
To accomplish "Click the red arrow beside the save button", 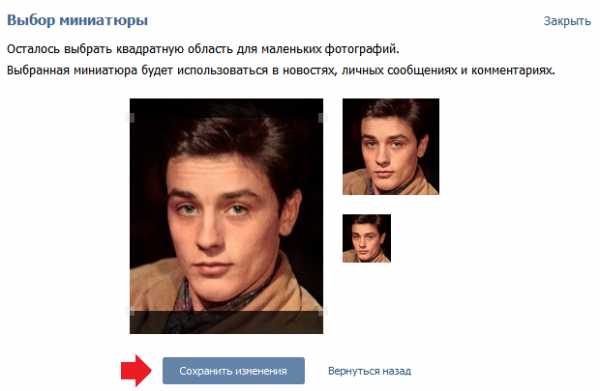I will coord(136,370).
